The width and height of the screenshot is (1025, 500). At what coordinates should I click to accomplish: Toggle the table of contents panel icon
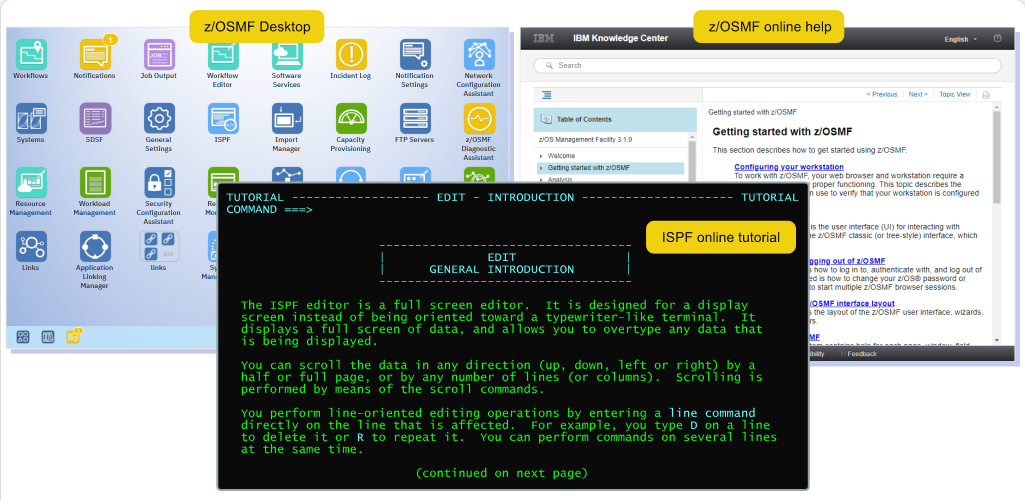tap(547, 95)
